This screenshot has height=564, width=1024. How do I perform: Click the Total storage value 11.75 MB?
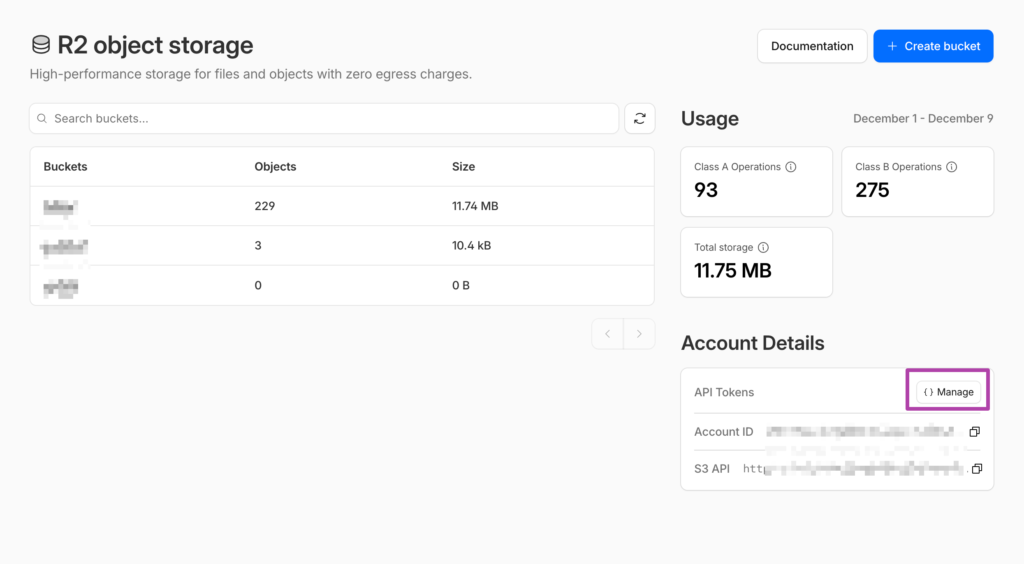[733, 270]
